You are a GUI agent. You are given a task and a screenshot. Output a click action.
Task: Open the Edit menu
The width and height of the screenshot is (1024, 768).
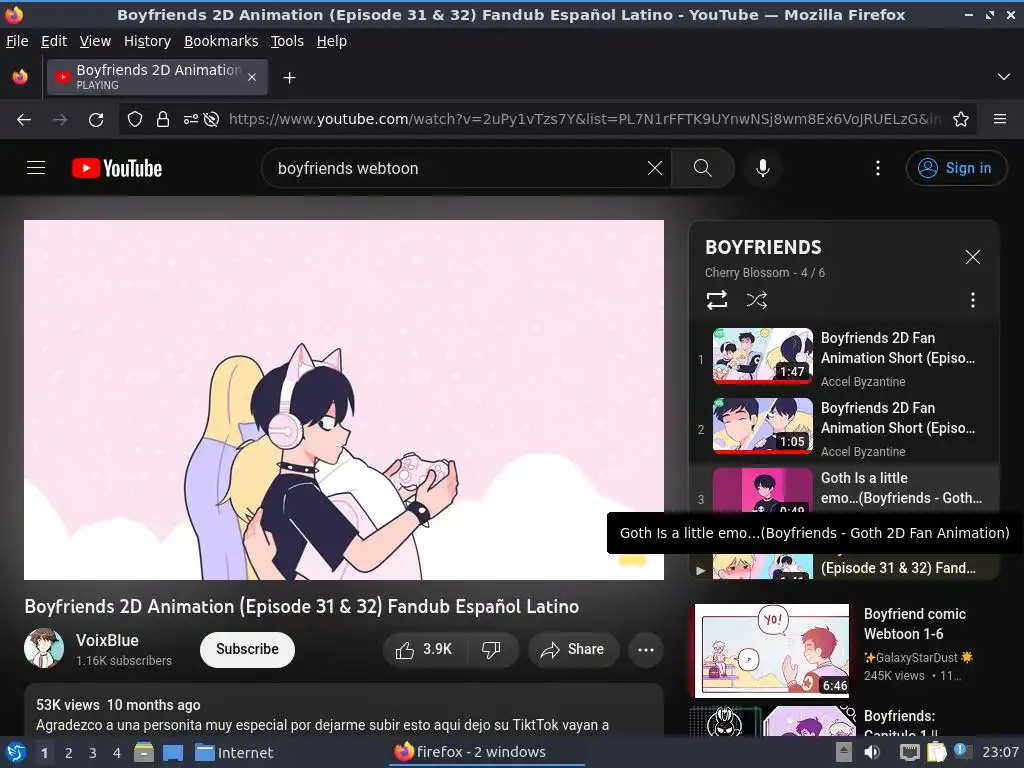(x=54, y=41)
